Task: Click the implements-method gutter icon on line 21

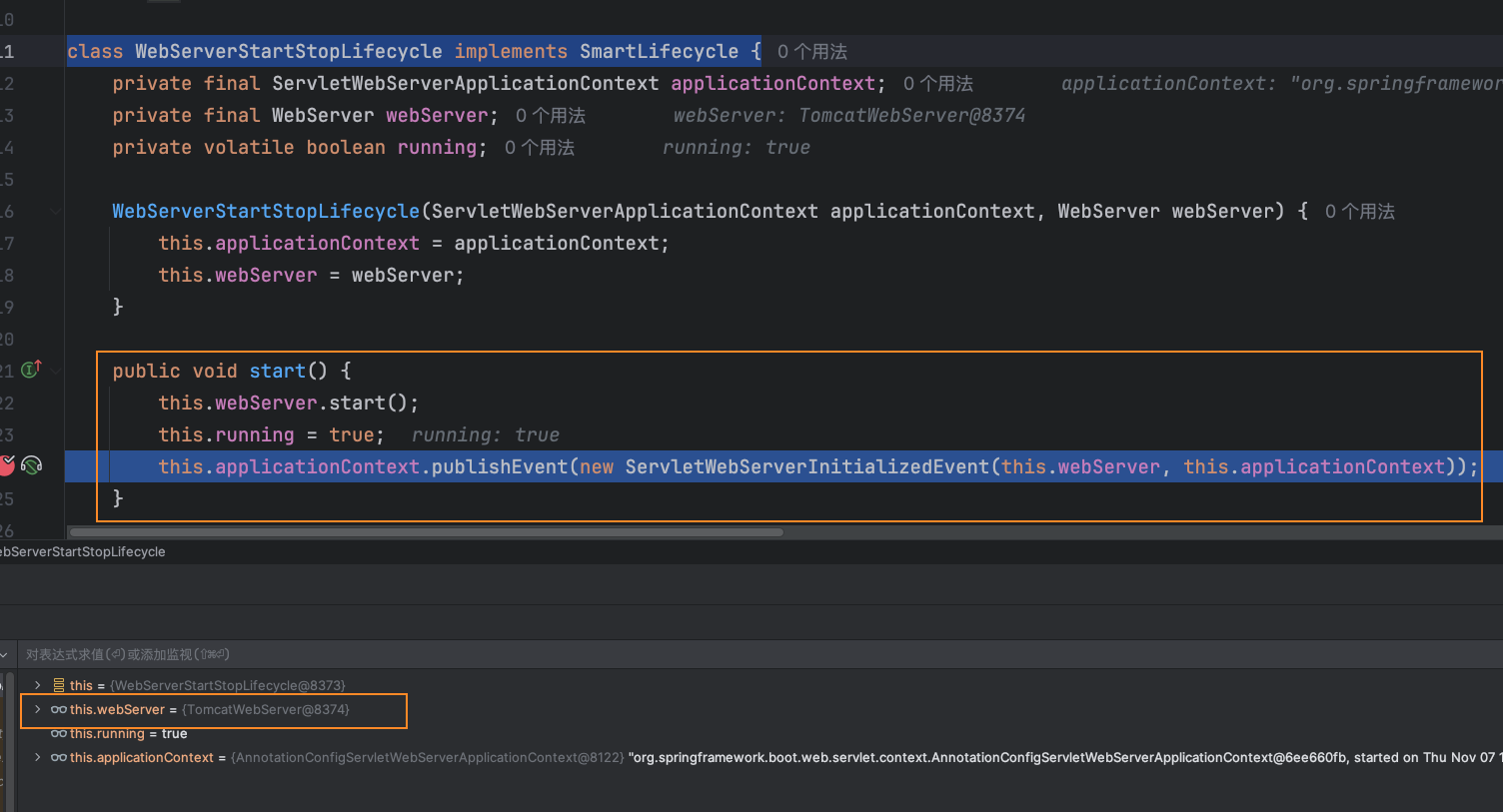Action: coord(31,370)
